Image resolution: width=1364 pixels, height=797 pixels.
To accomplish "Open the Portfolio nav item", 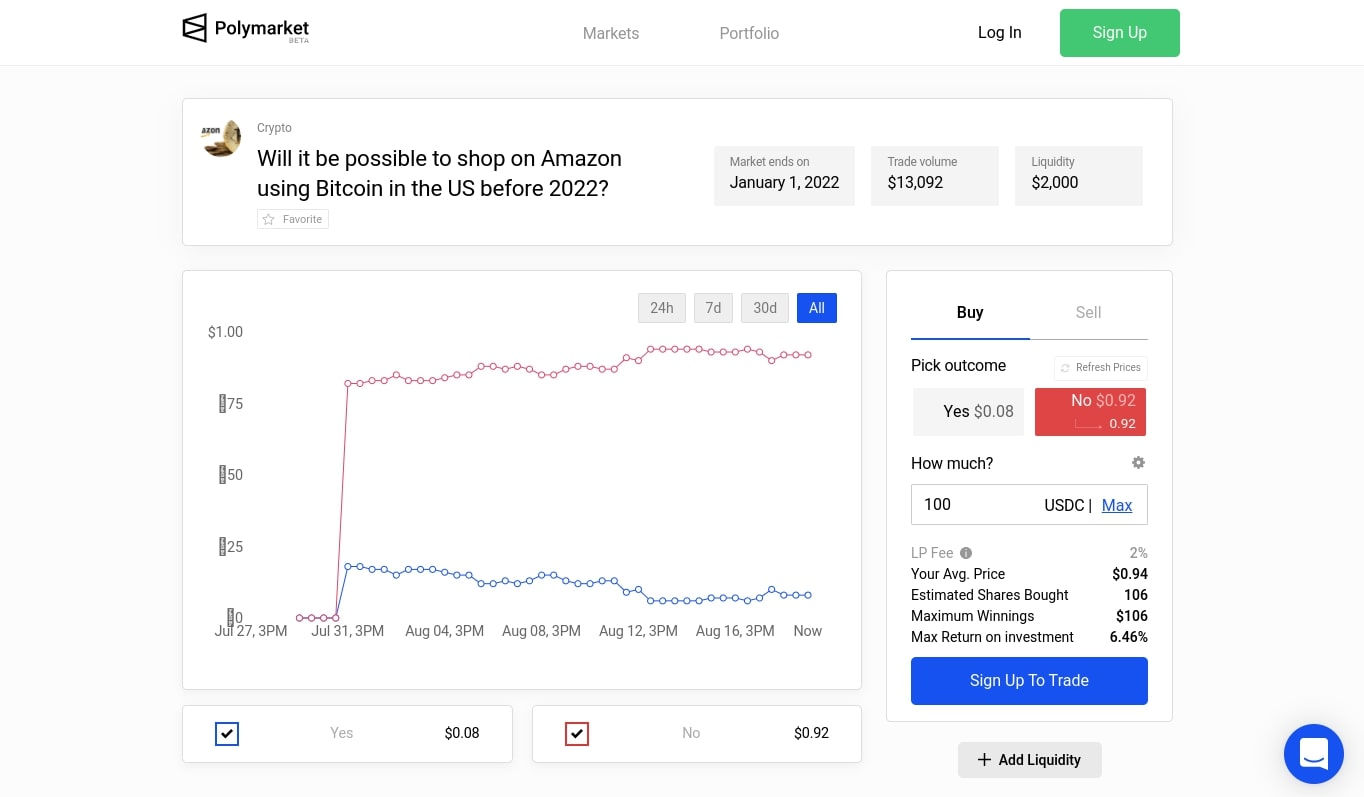I will (x=749, y=33).
